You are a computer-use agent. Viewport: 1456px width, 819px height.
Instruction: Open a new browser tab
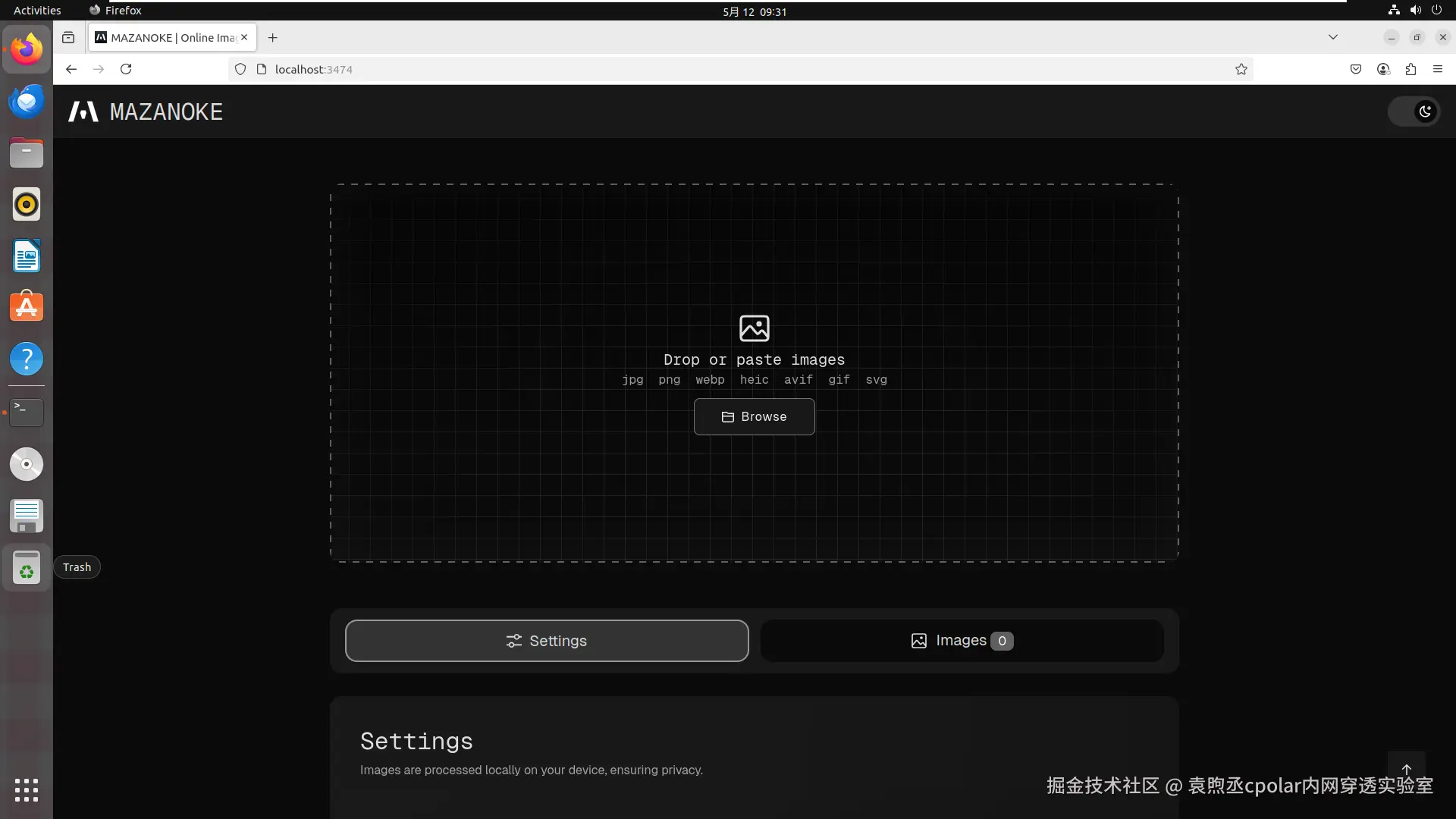(x=273, y=37)
